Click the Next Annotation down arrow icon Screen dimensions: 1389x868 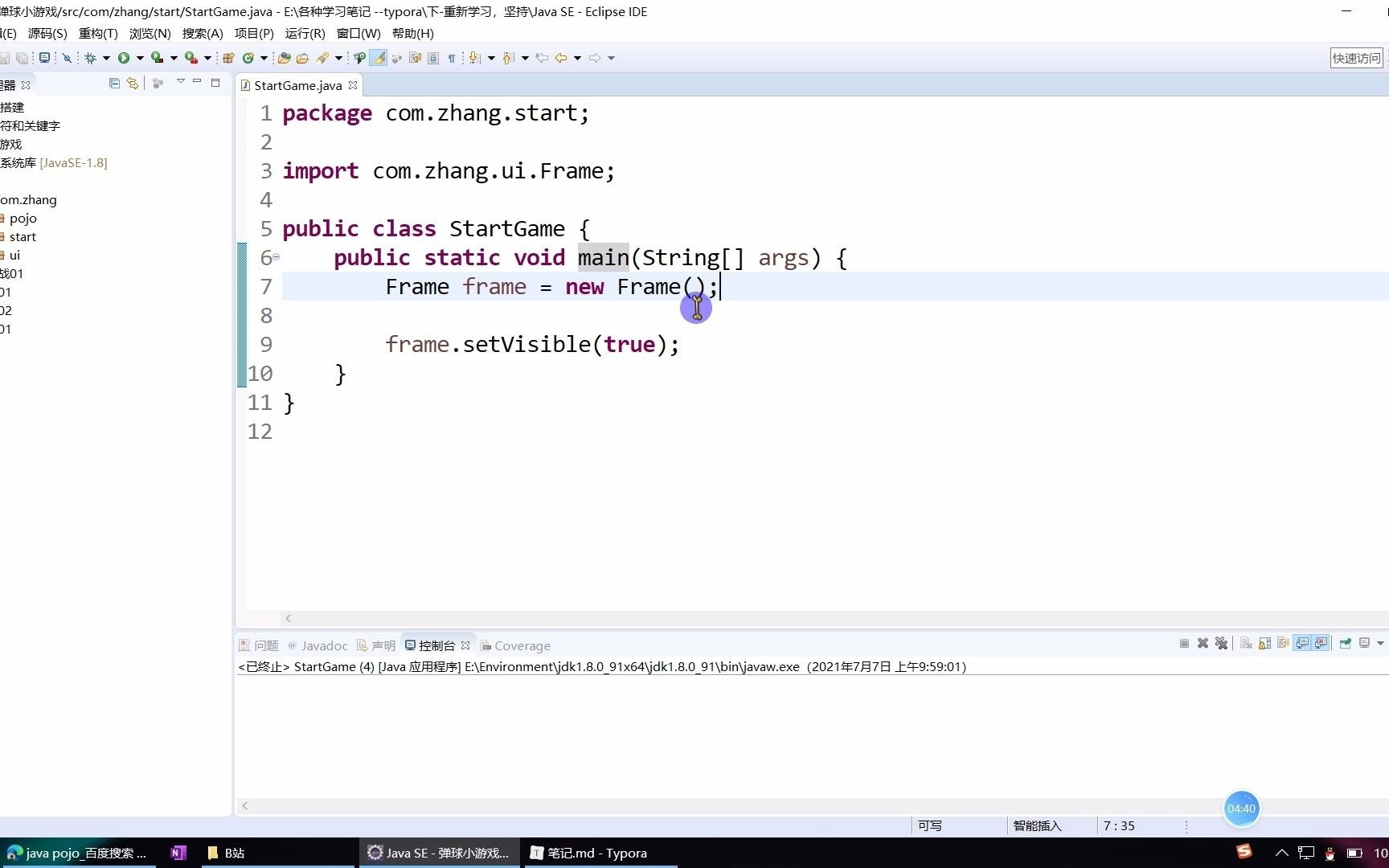point(473,58)
